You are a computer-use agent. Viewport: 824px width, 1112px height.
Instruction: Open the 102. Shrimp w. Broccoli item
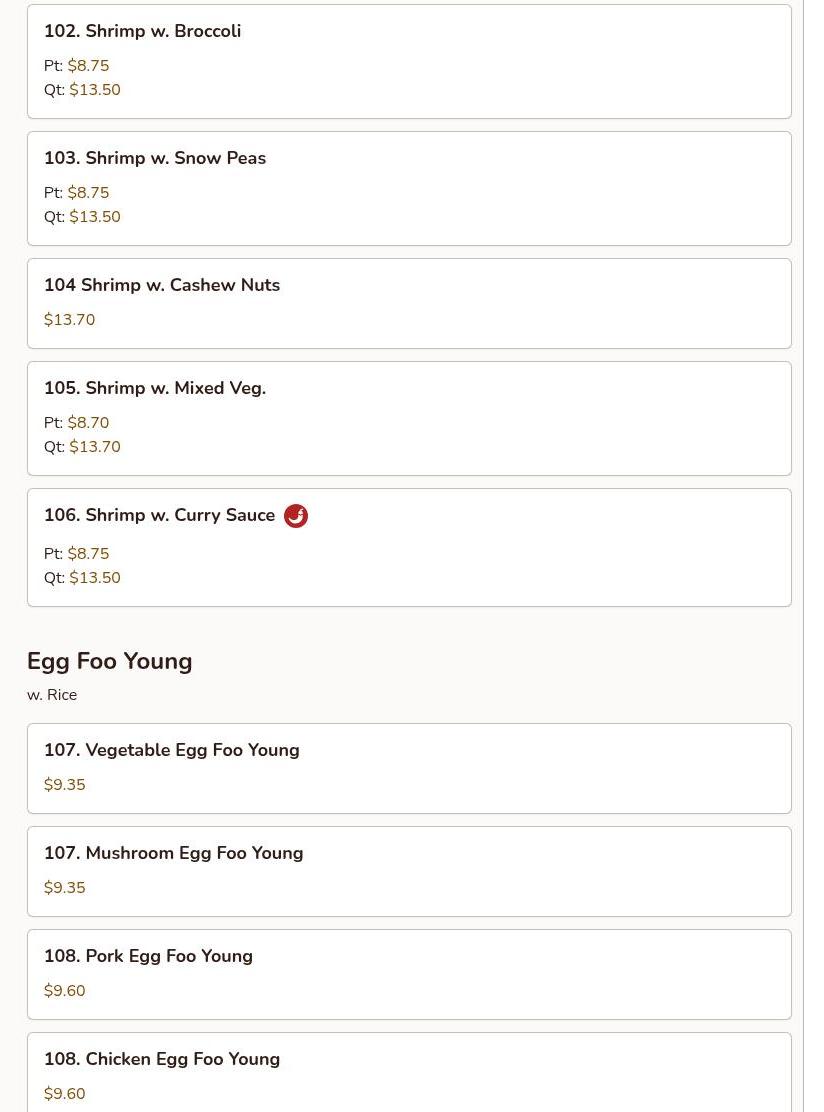coord(409,62)
